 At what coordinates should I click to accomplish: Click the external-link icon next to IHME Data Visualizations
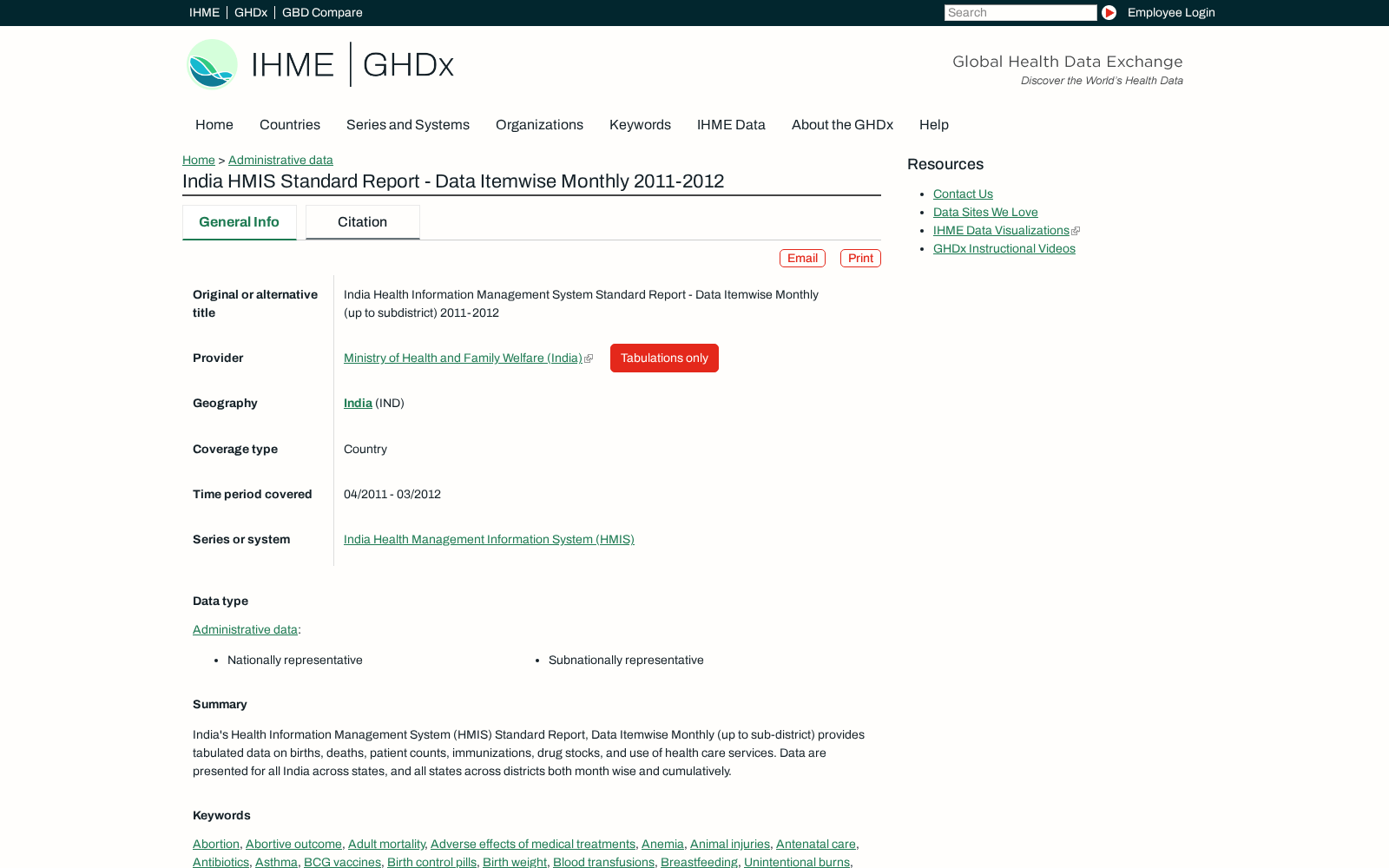[1076, 231]
